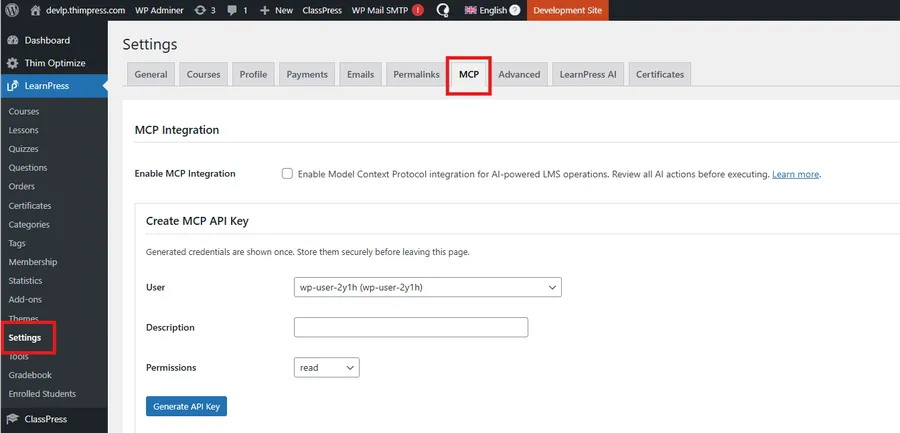This screenshot has width=900, height=433.
Task: Click the New label in admin bar
Action: [284, 10]
